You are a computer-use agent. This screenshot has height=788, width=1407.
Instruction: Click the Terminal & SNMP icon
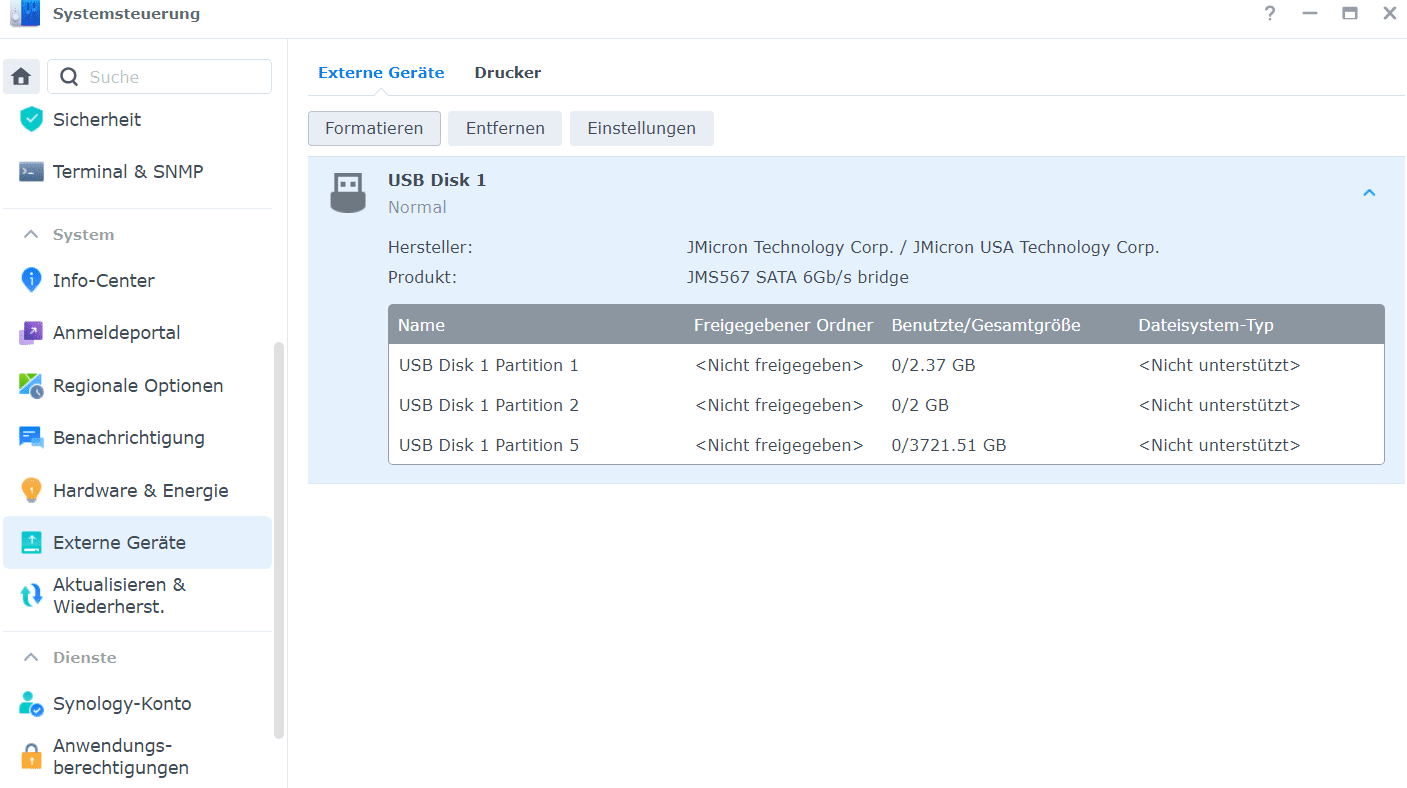32,171
